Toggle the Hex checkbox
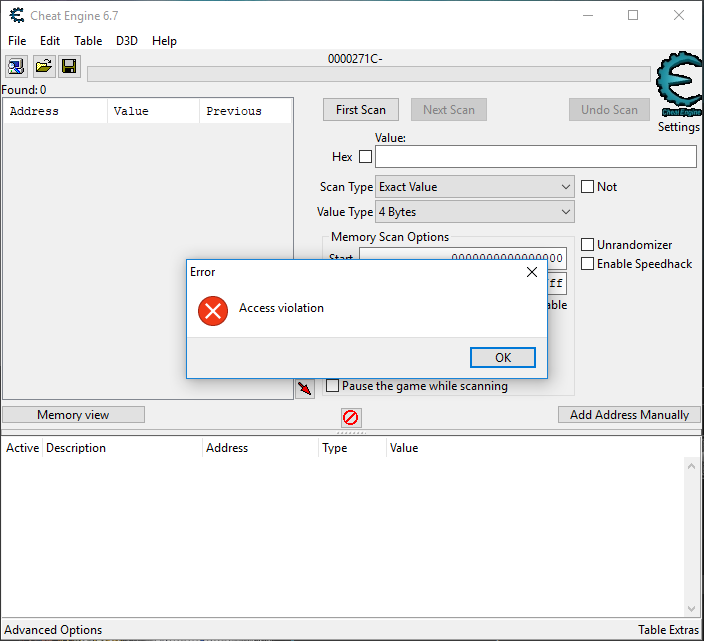This screenshot has width=704, height=641. [365, 157]
